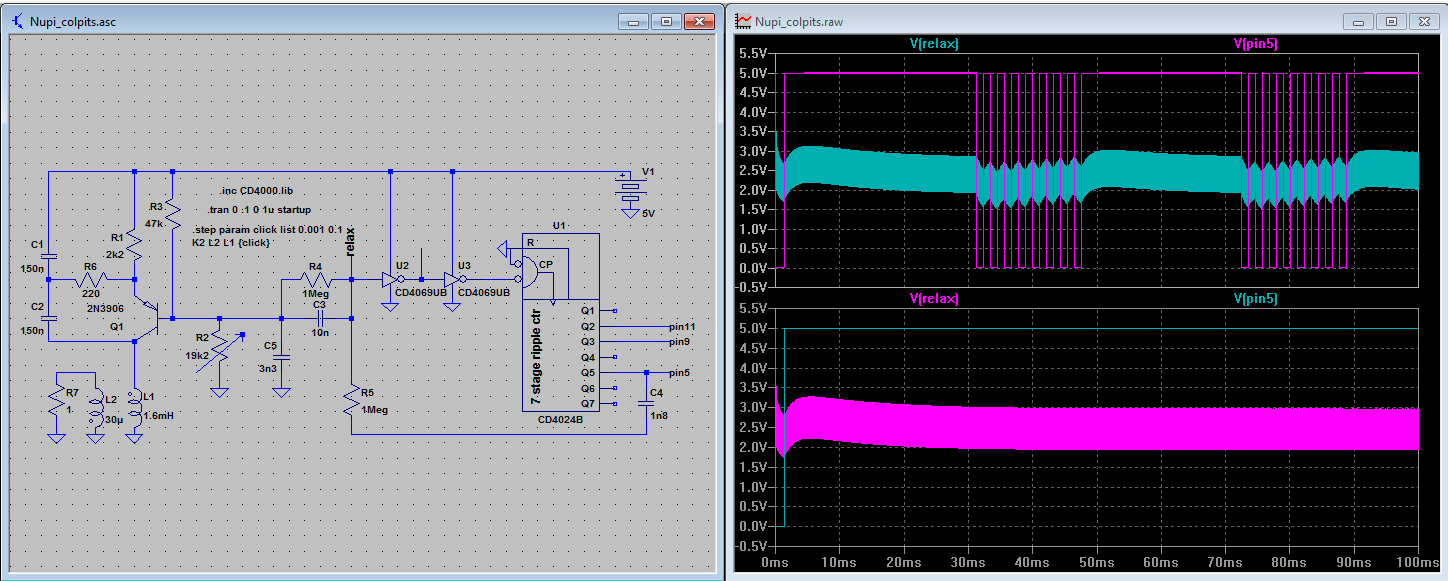Maximize the Nupi_colpits.raw waveform window
1448x581 pixels.
[x=1391, y=20]
